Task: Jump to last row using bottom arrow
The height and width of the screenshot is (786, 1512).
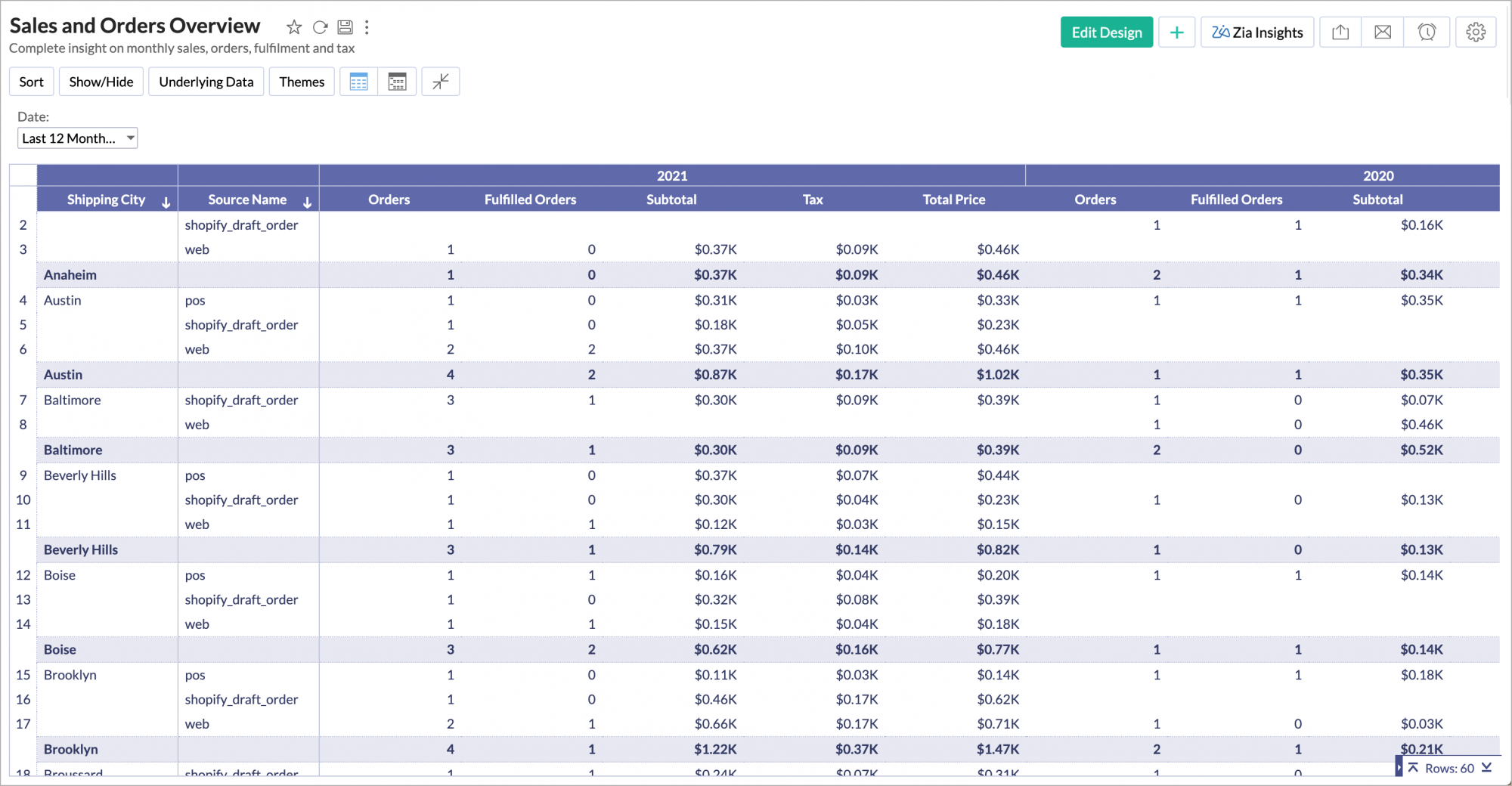Action: coord(1486,768)
